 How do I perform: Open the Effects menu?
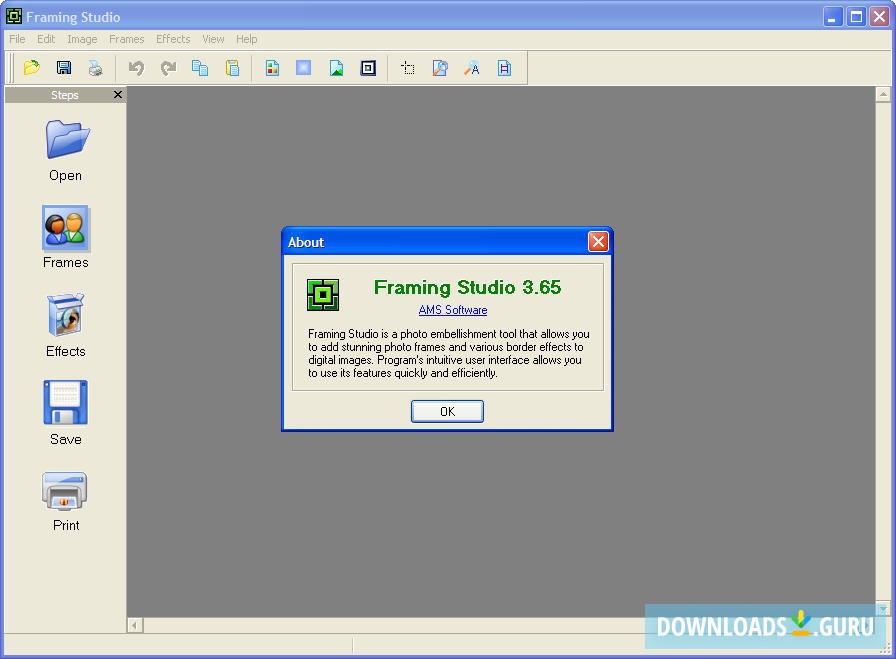(172, 39)
